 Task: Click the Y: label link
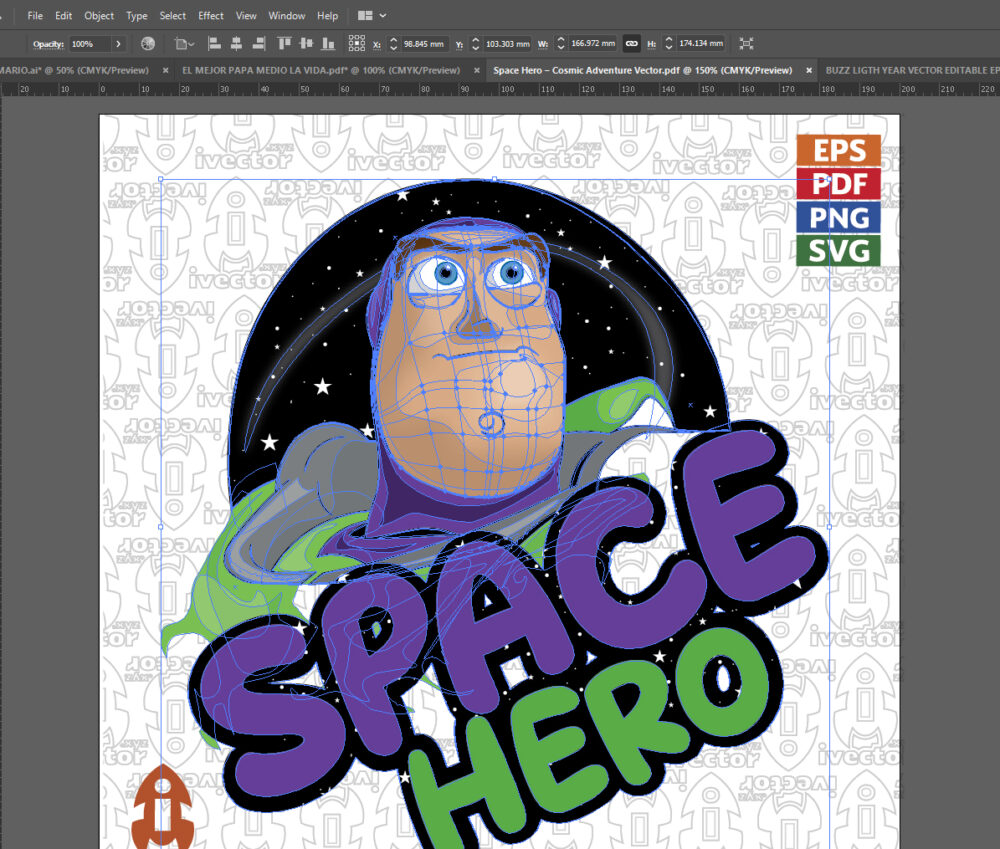459,45
